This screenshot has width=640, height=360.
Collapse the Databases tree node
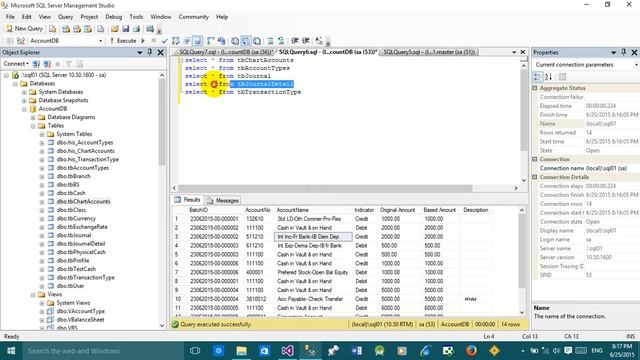15,84
